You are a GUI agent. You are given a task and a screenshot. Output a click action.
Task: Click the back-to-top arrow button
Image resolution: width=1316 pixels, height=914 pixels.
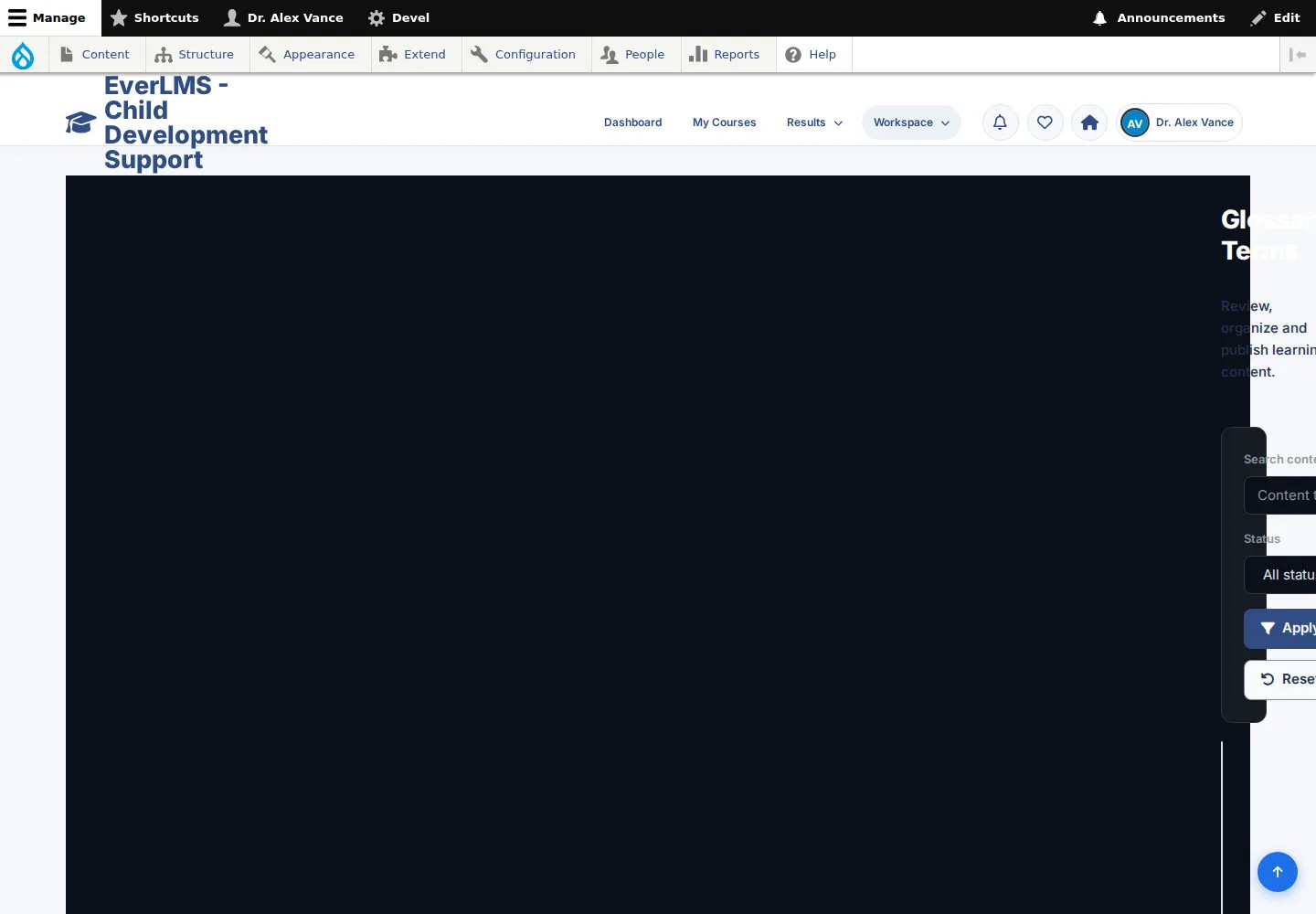[x=1278, y=872]
